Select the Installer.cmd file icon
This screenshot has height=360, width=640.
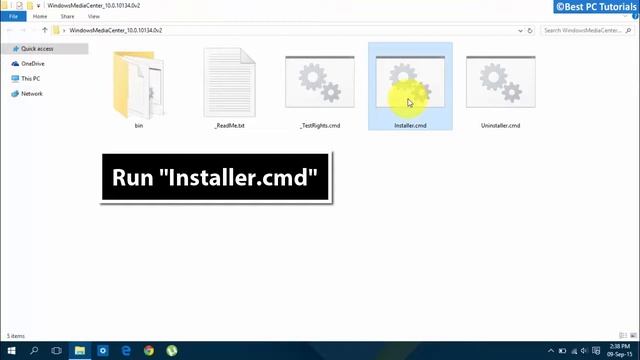[x=410, y=82]
